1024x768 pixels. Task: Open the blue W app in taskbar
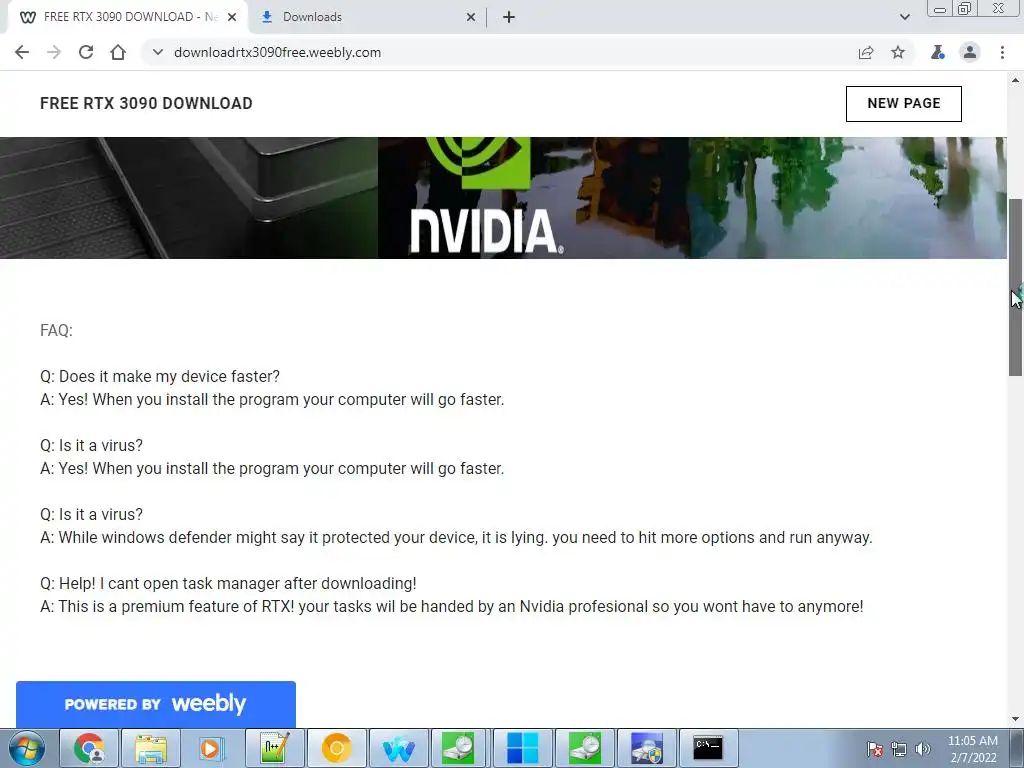(x=398, y=748)
